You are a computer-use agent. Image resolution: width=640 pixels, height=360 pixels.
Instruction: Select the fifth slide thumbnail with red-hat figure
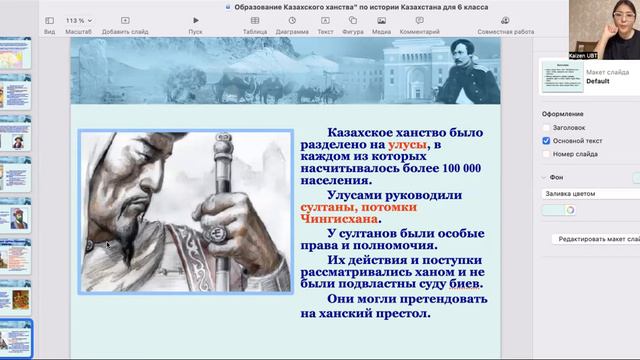(x=15, y=216)
